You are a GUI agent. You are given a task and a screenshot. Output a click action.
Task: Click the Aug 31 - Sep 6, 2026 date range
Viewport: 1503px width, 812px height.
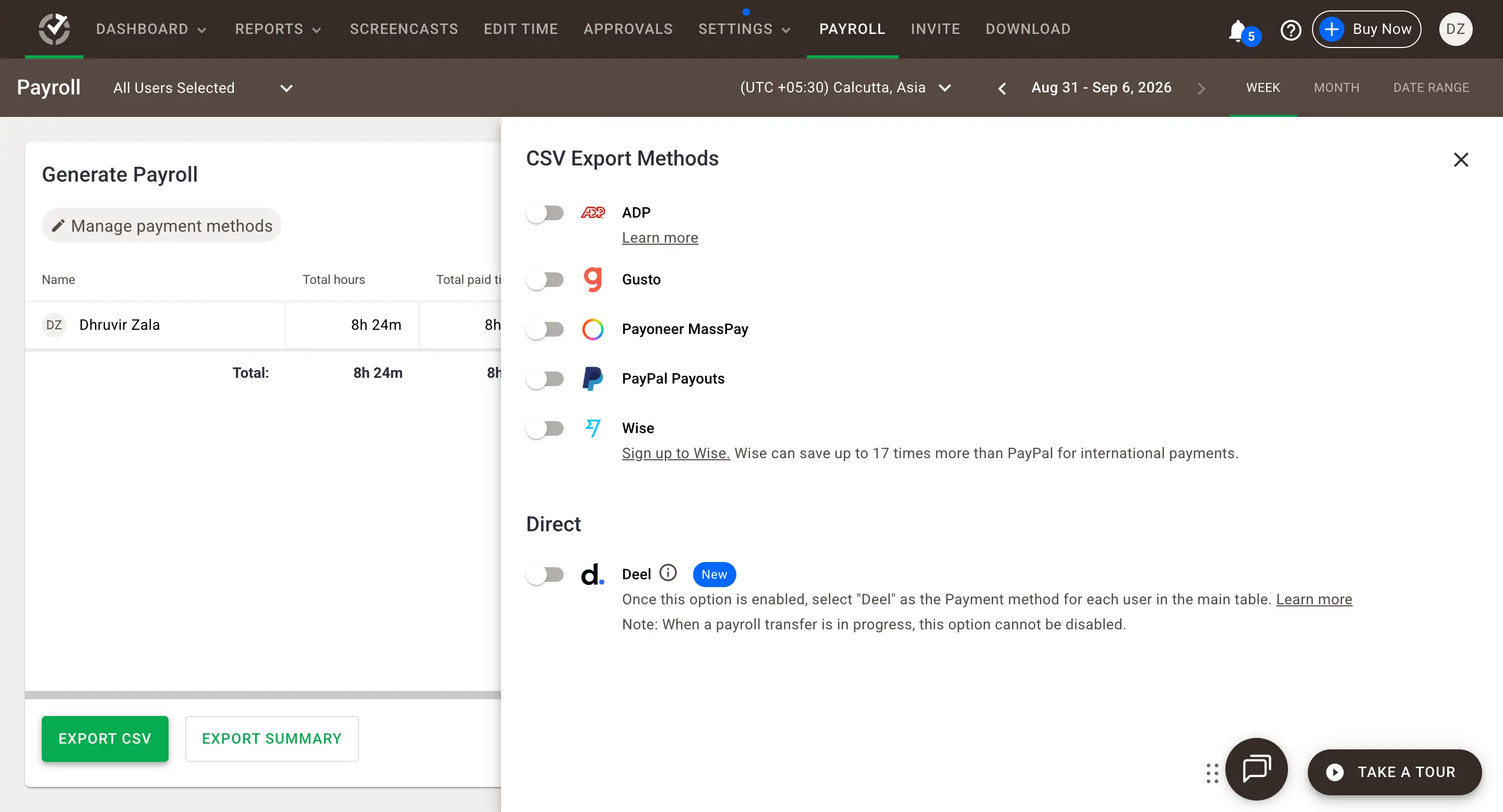click(1101, 88)
